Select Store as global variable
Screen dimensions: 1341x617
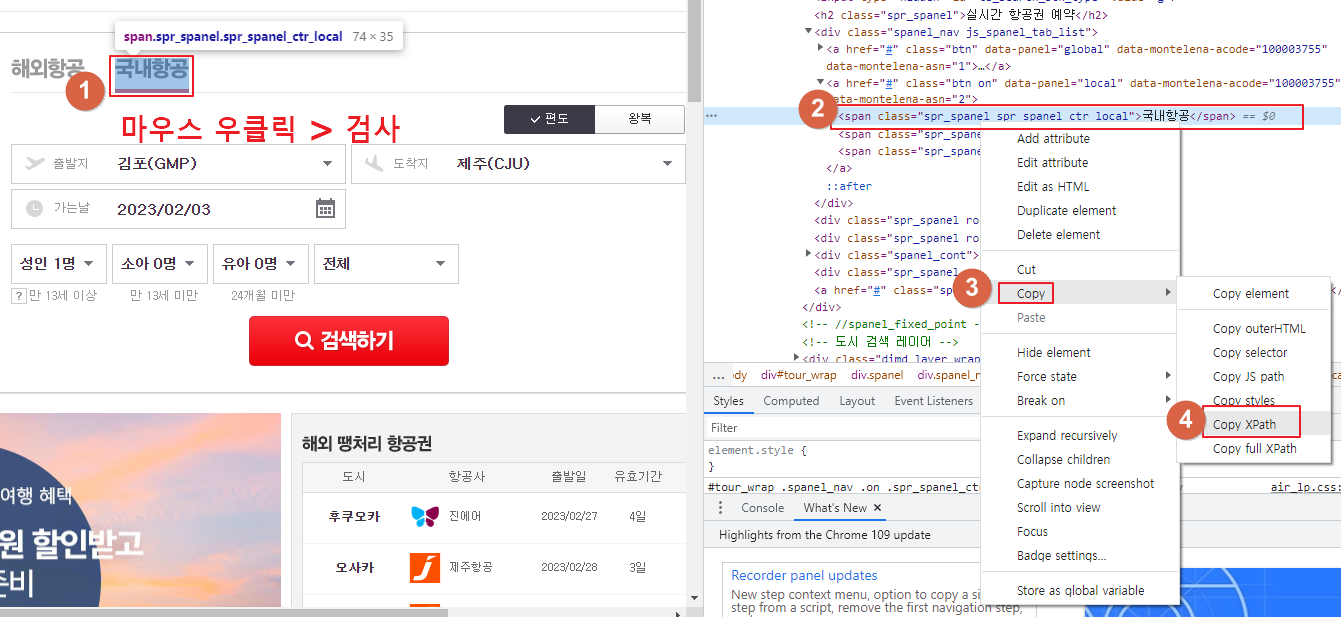pos(1080,591)
